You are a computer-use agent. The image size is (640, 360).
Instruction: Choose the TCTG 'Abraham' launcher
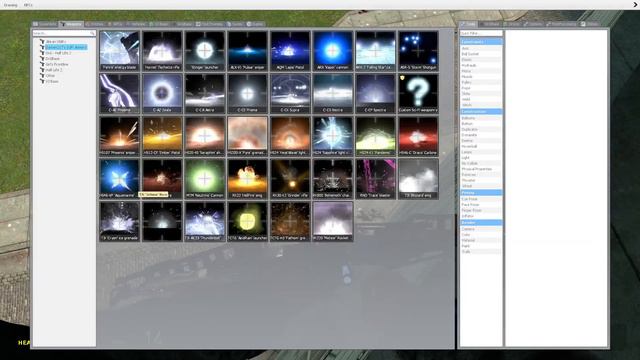(247, 221)
